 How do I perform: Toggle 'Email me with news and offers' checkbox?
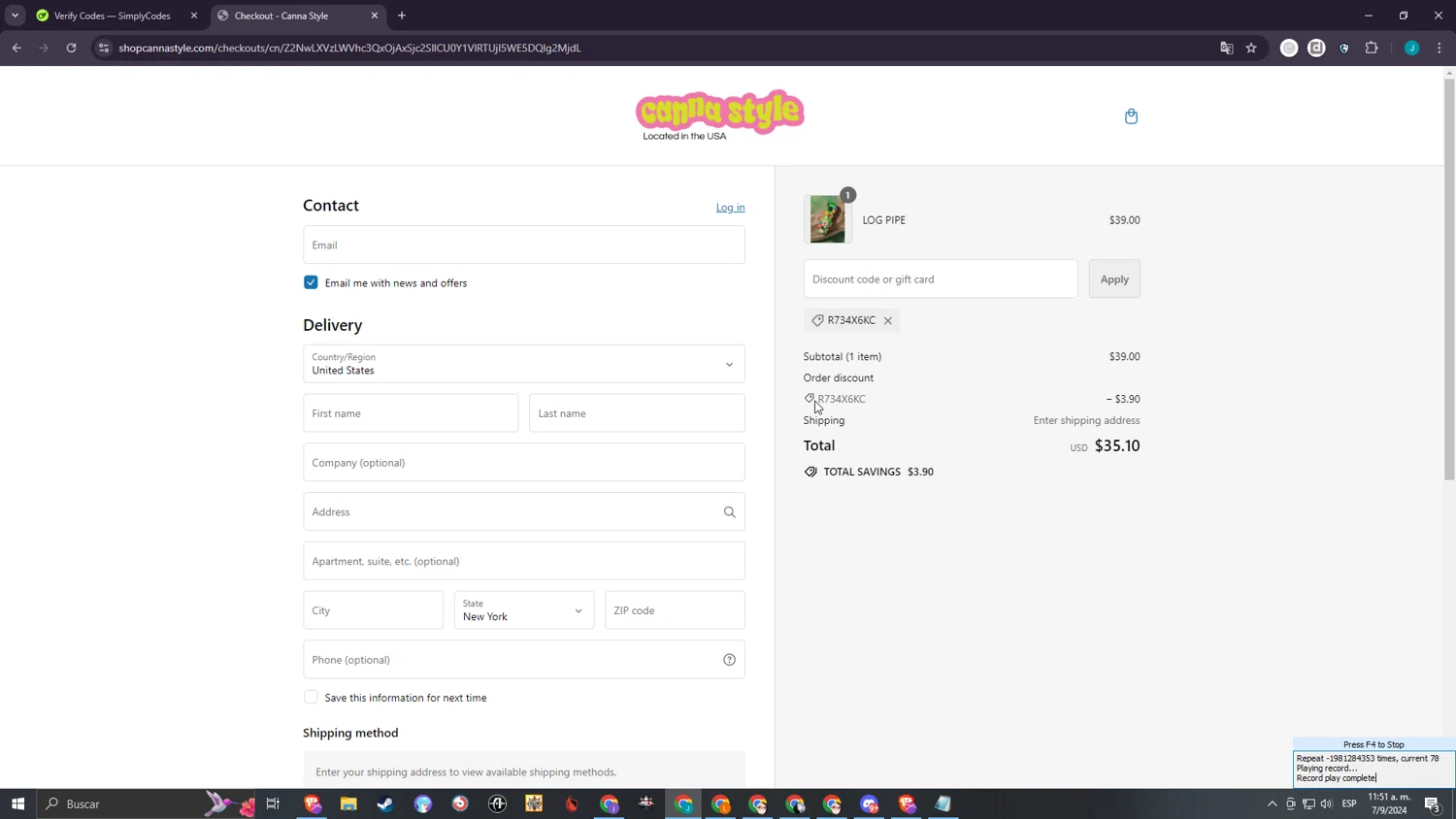tap(311, 282)
